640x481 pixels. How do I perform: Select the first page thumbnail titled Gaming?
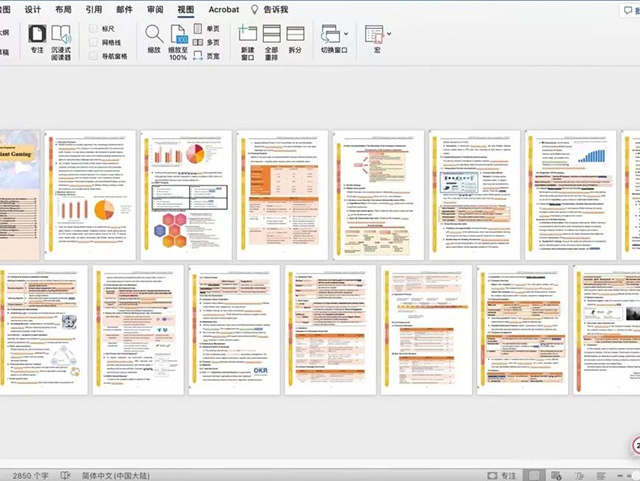click(19, 192)
